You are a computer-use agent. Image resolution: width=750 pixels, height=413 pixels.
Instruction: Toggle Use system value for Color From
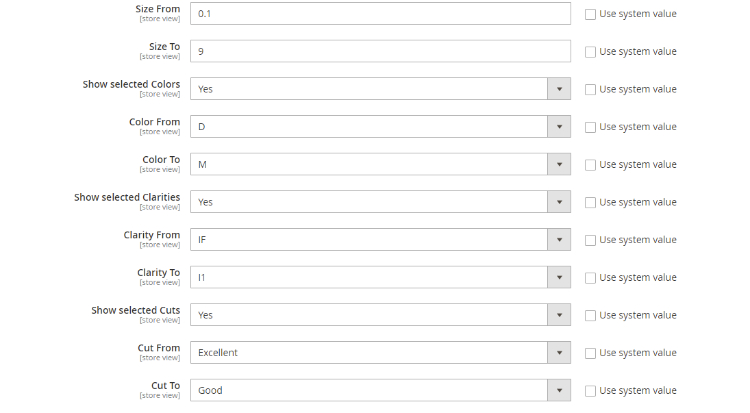coord(590,127)
